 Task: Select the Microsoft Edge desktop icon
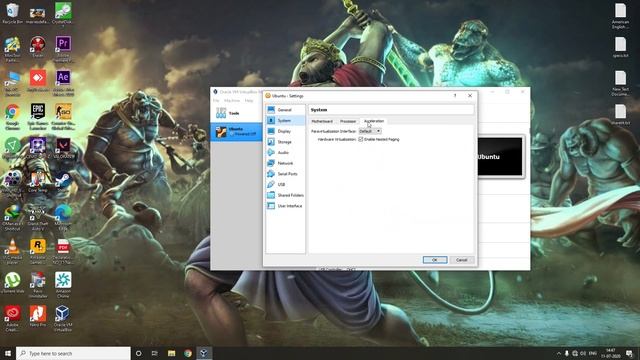click(63, 217)
